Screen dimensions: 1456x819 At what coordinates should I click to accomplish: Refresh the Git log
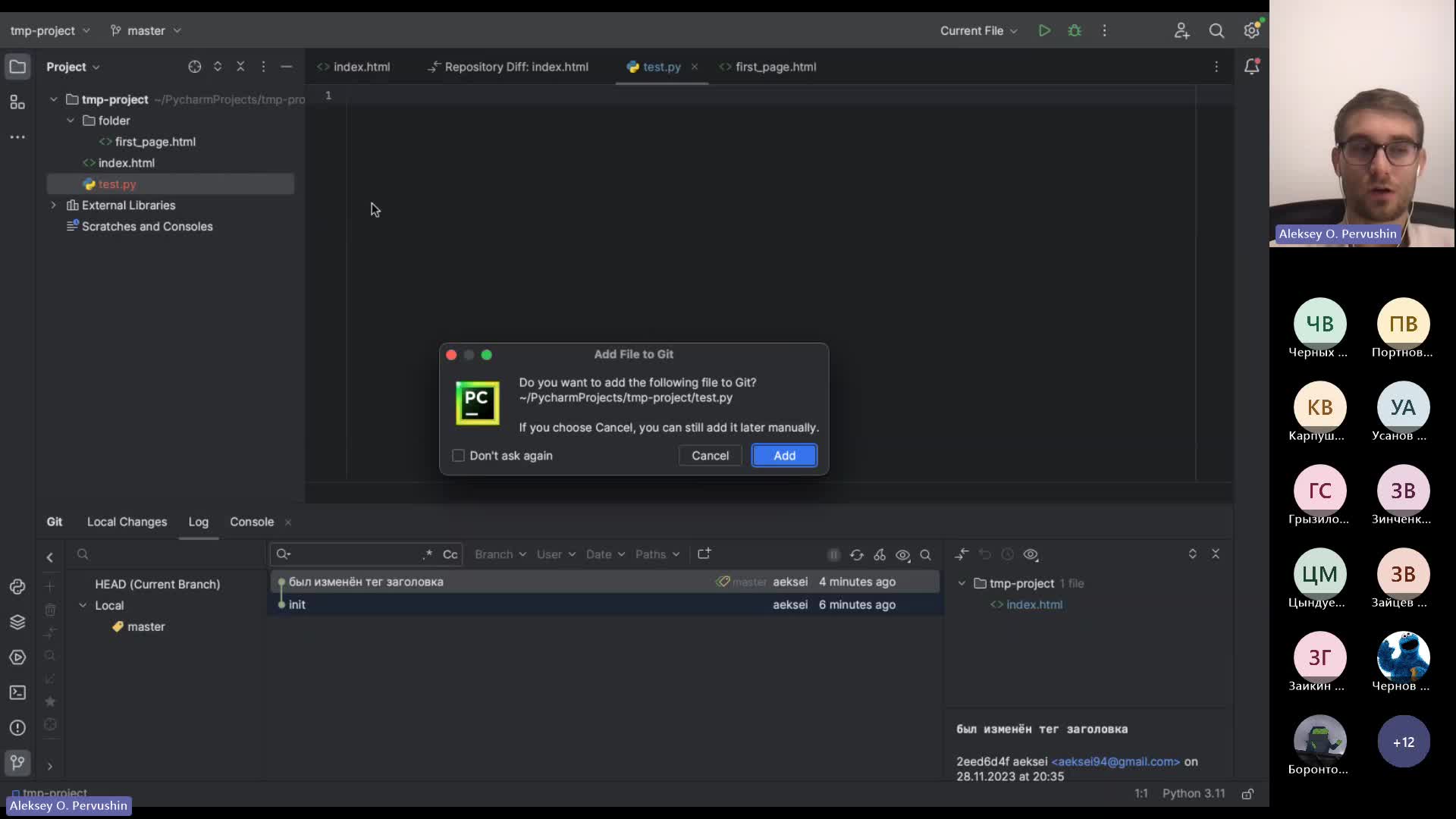coord(856,555)
